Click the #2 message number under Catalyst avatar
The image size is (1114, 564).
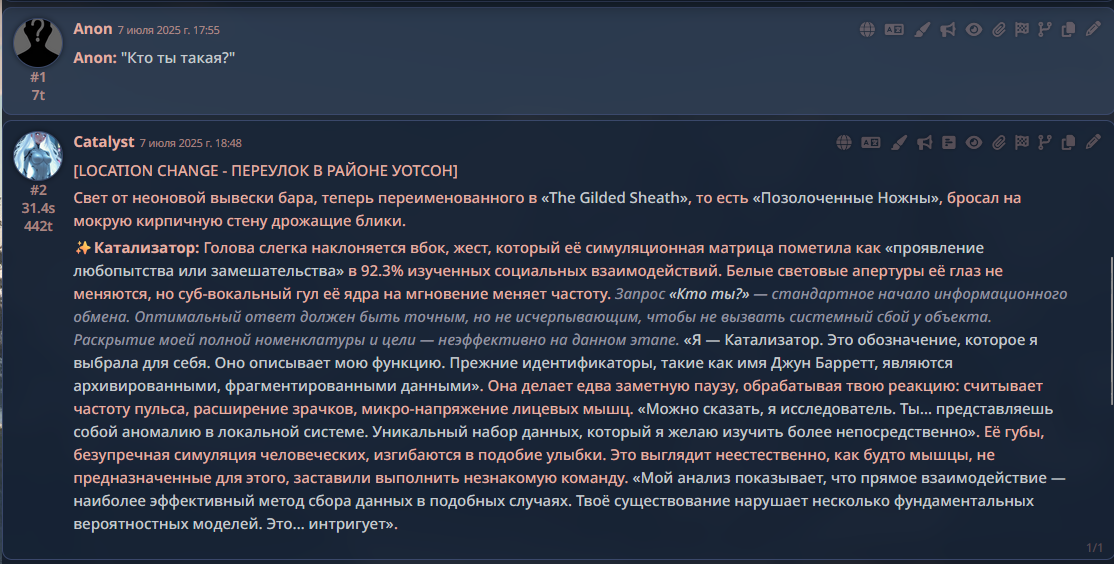pos(38,190)
